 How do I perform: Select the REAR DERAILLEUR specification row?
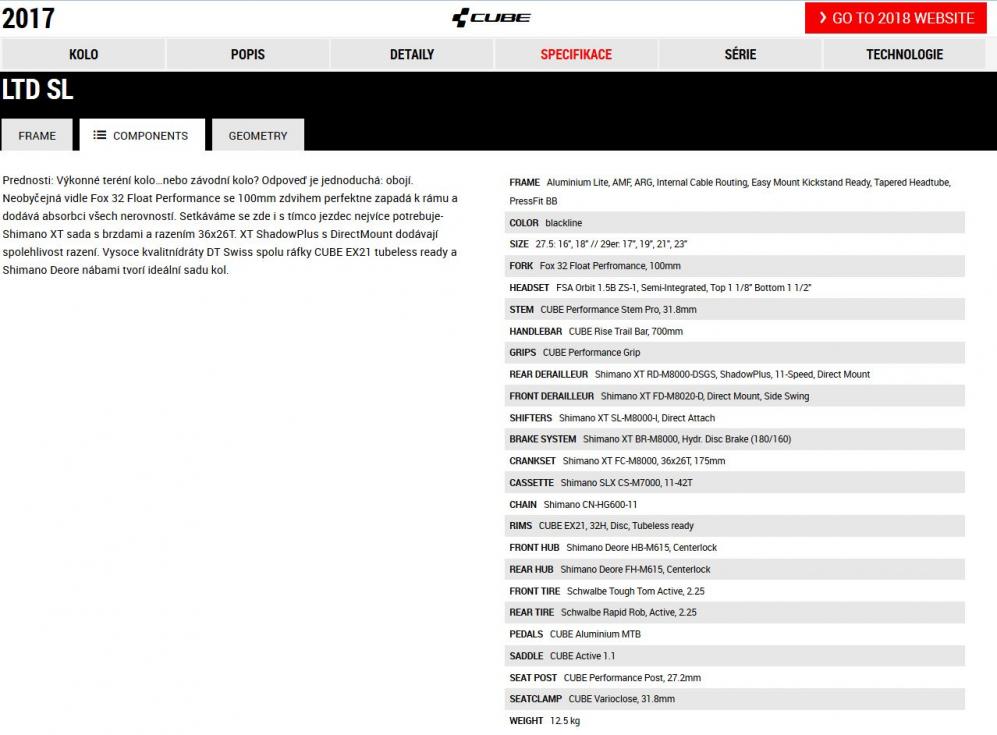(x=734, y=374)
